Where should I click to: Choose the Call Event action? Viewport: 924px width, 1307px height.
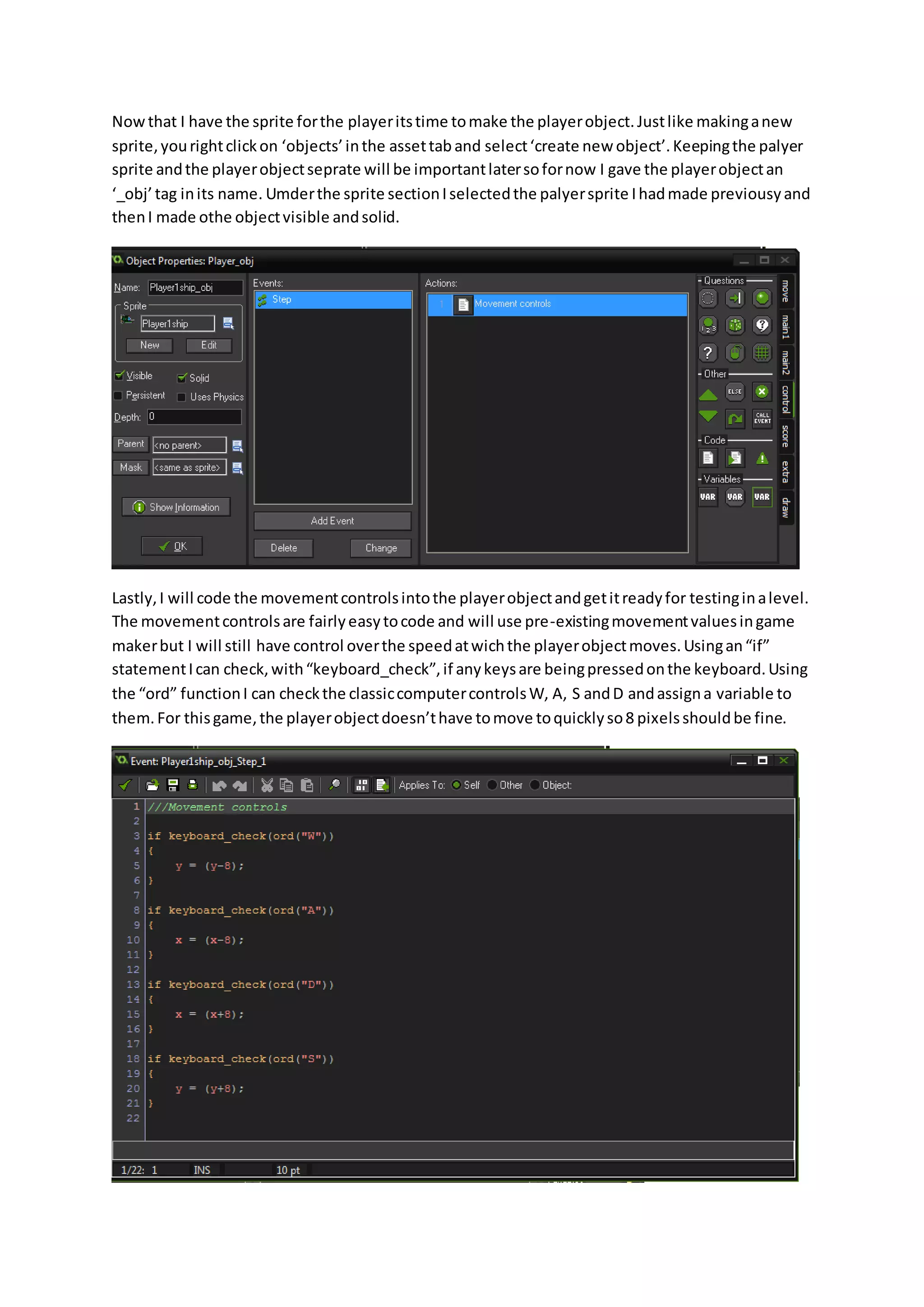[x=762, y=418]
